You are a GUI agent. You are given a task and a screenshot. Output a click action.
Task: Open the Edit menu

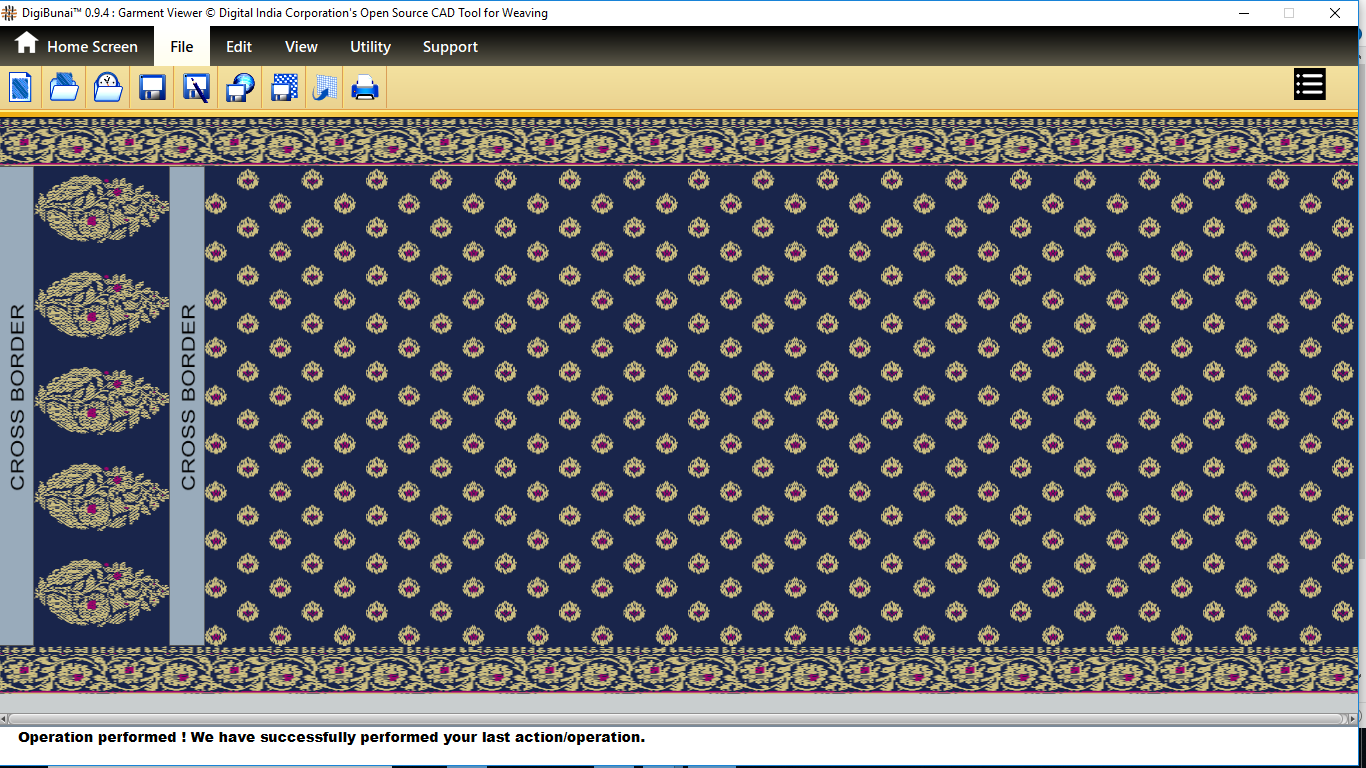click(238, 47)
